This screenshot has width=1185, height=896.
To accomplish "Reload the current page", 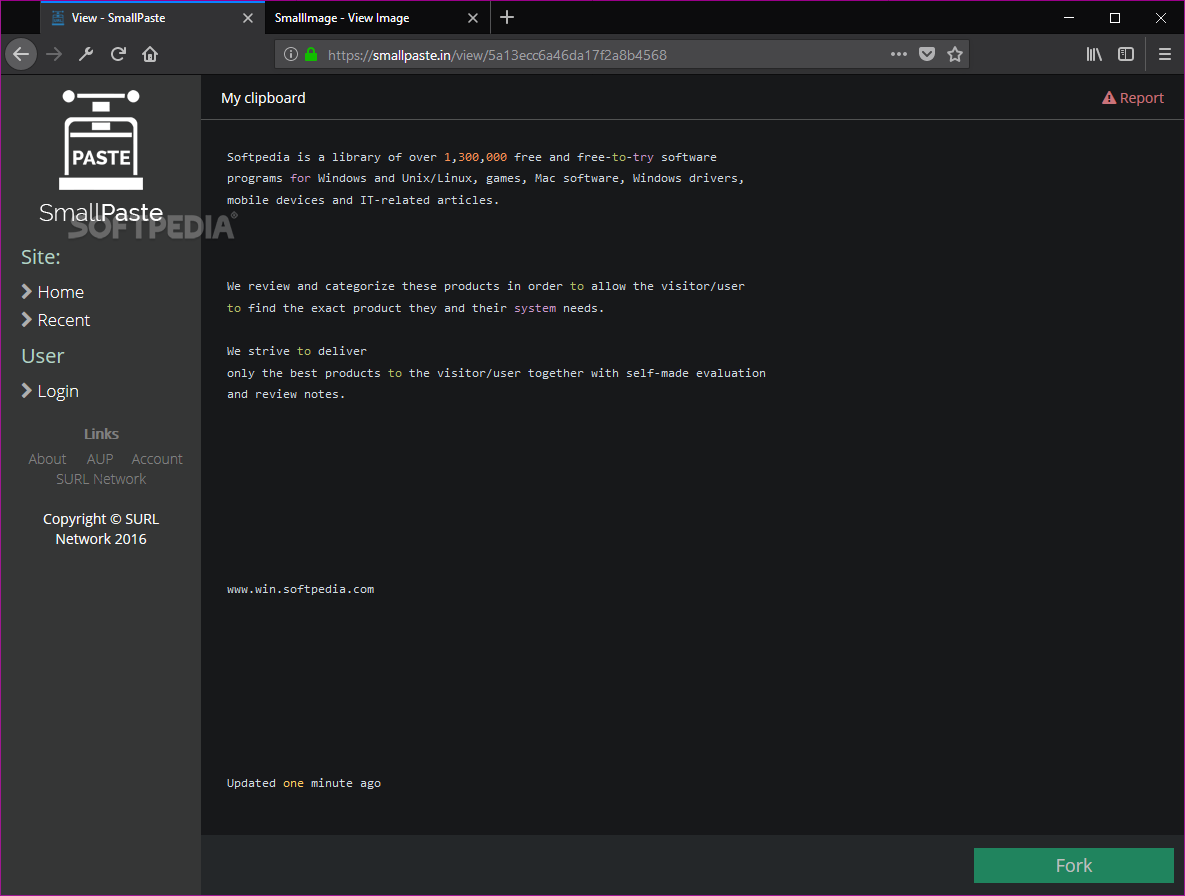I will [x=118, y=54].
